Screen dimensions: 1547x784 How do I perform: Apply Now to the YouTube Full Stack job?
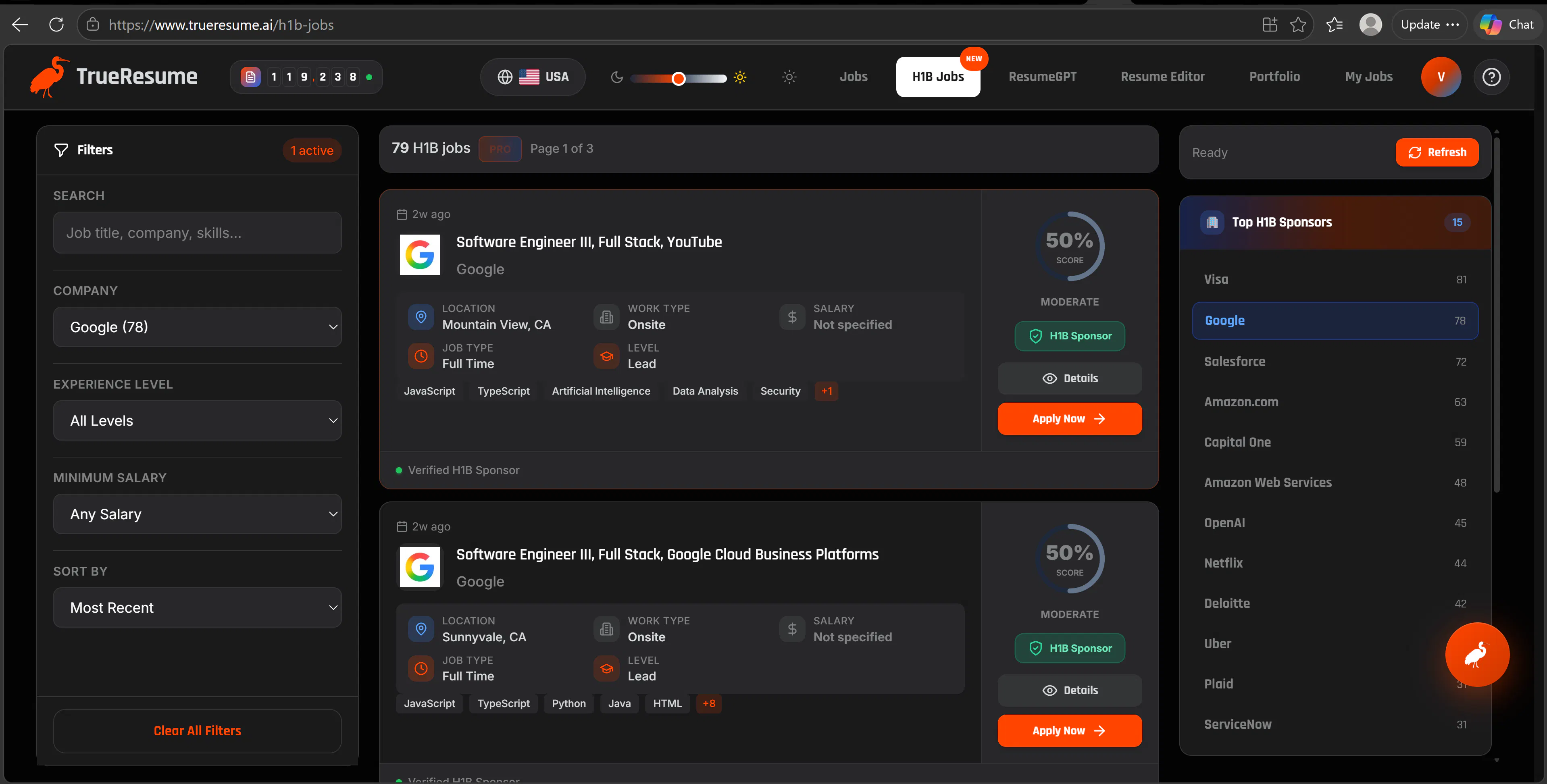pos(1070,419)
